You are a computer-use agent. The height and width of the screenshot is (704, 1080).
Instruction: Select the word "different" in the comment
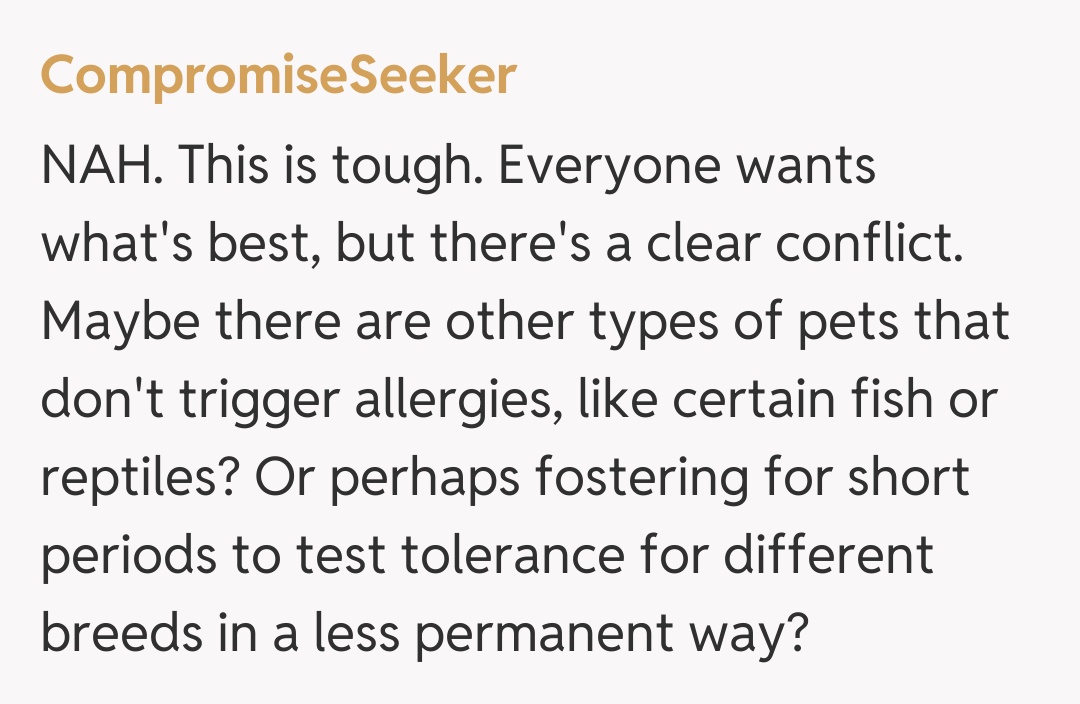click(827, 557)
